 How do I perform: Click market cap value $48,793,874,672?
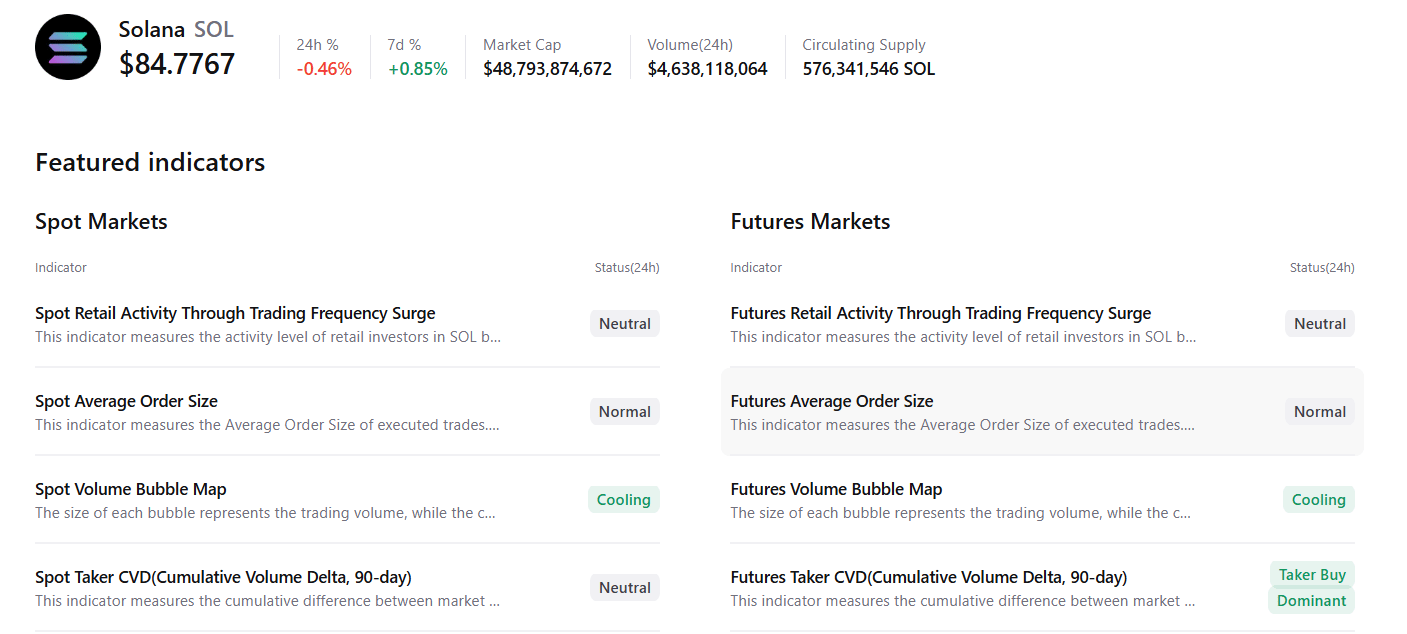pos(547,69)
